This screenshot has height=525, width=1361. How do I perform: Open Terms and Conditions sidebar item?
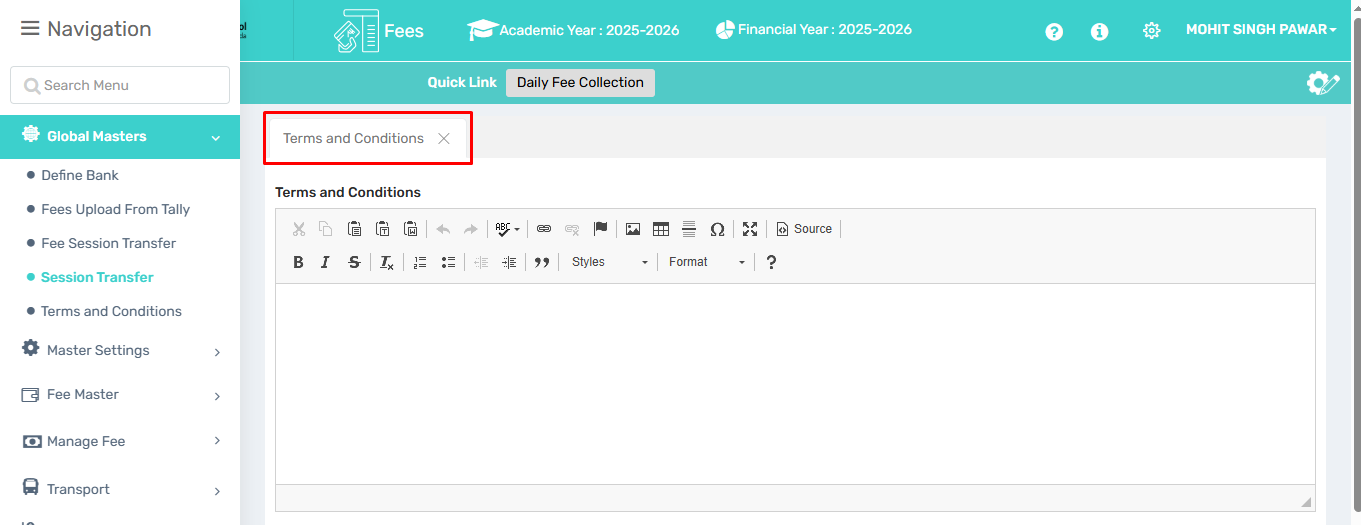click(111, 311)
